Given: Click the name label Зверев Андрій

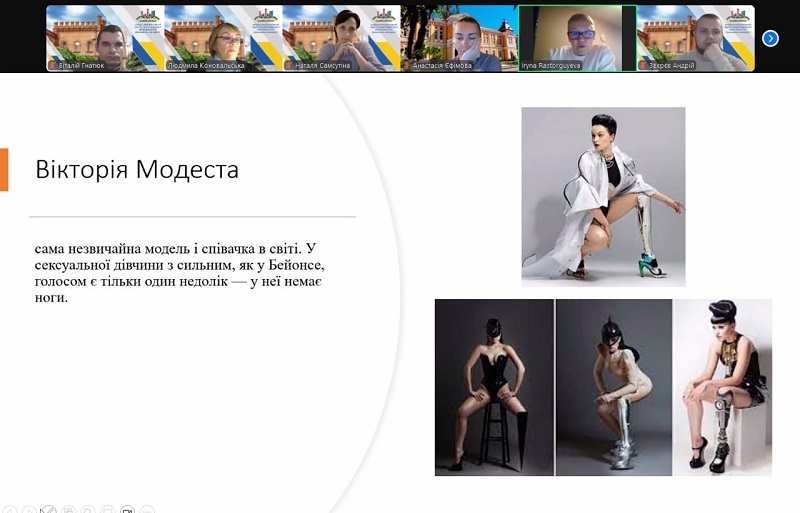Looking at the screenshot, I should coord(672,66).
